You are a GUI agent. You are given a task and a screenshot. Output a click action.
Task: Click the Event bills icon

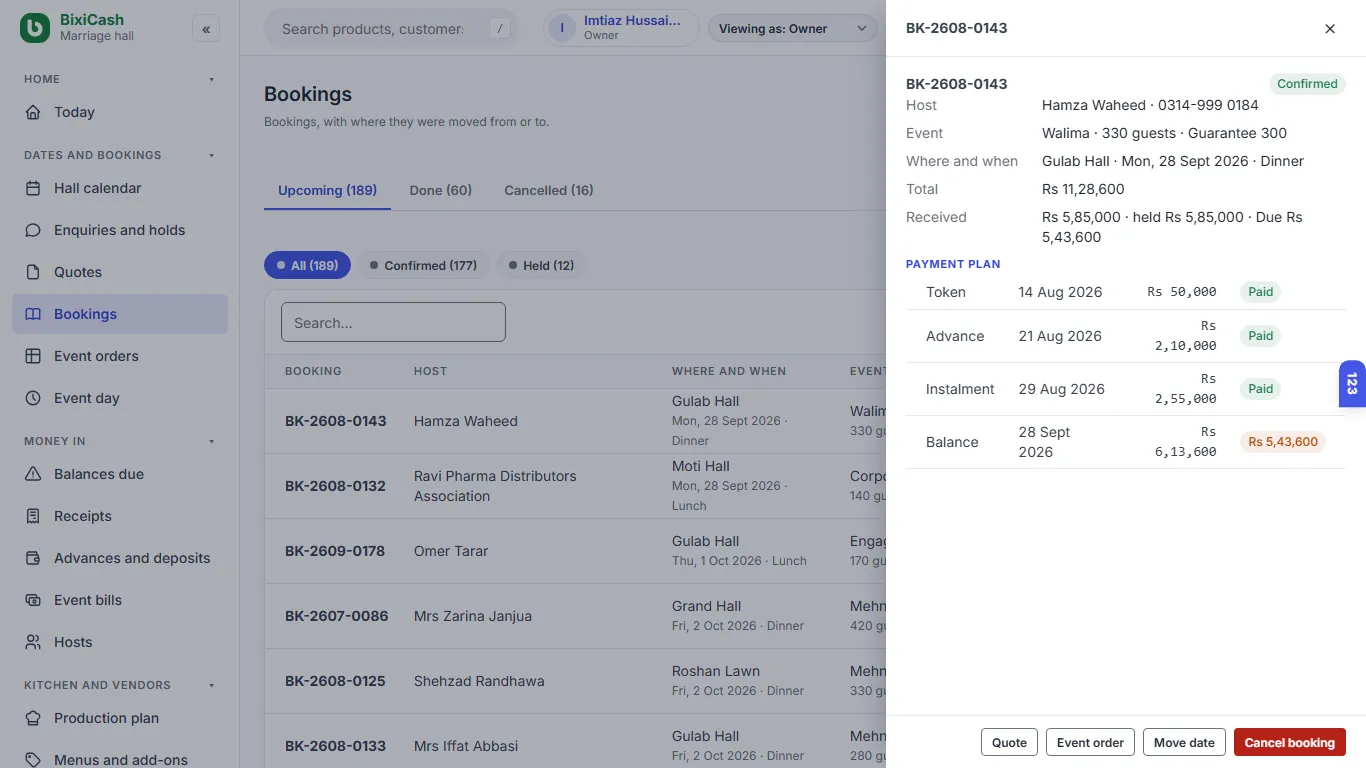coord(33,600)
